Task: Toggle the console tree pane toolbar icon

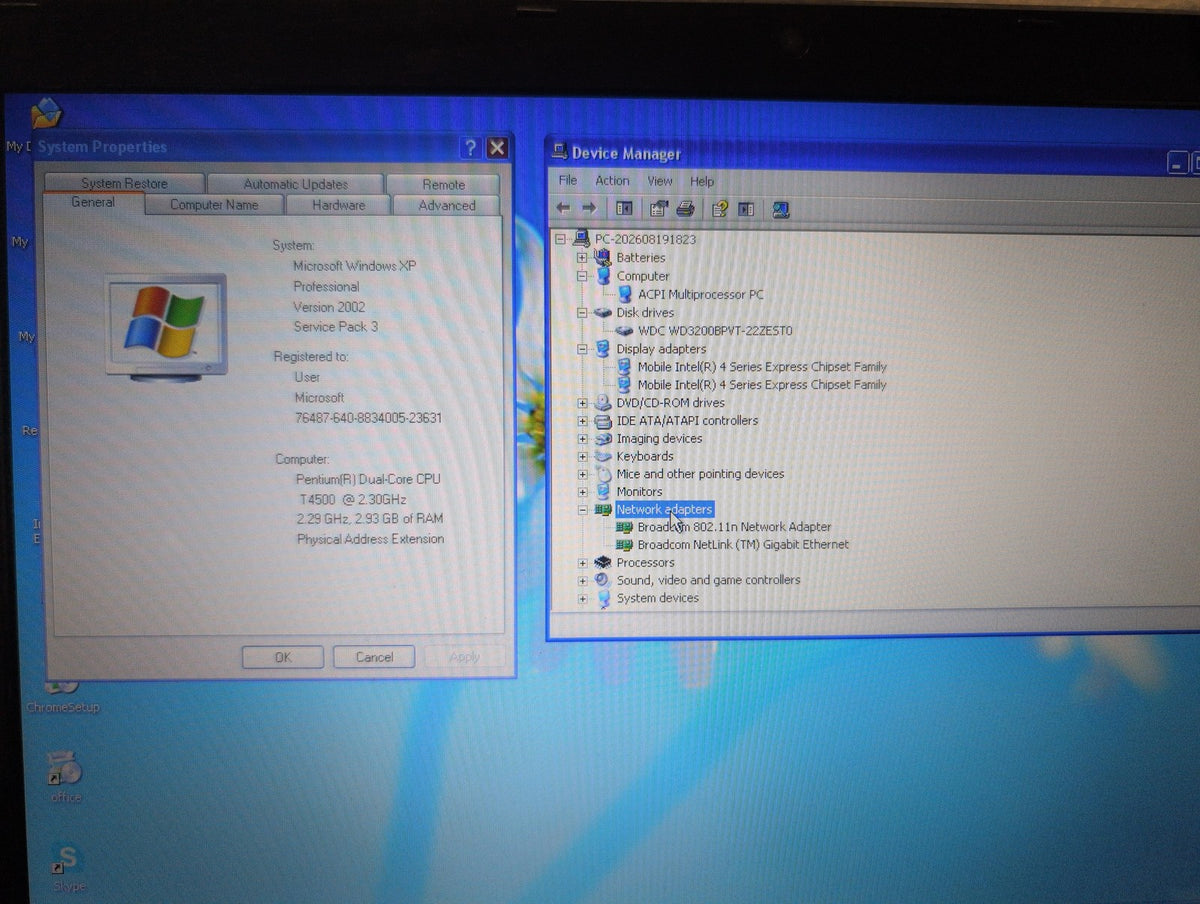Action: (625, 208)
